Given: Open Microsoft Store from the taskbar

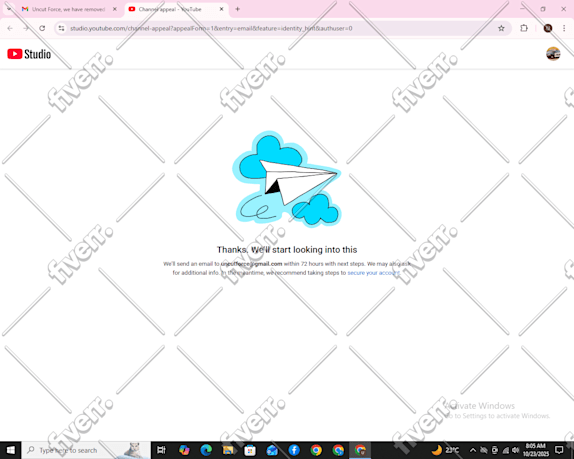Looking at the screenshot, I should pos(250,450).
